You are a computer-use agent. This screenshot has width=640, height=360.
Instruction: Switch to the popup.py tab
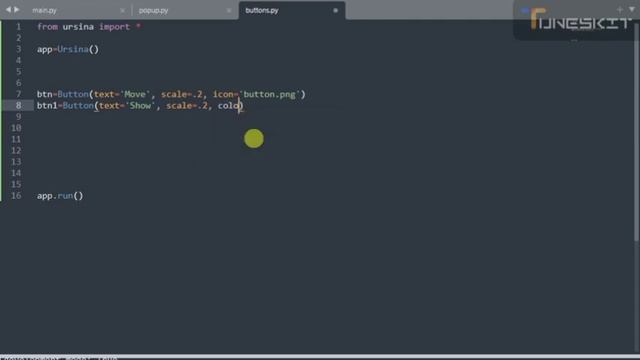(153, 11)
